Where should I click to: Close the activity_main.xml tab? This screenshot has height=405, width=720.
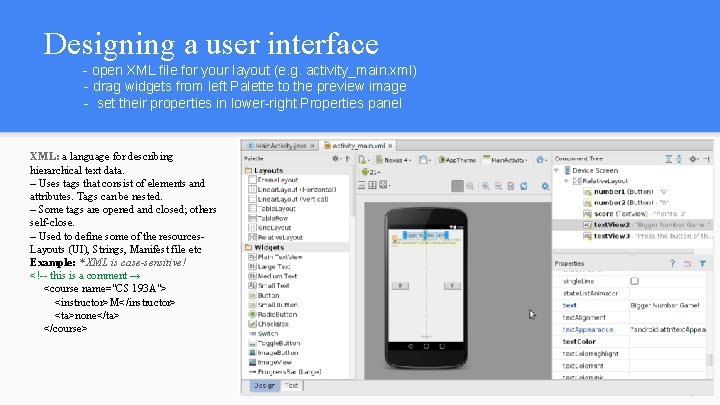[x=390, y=146]
